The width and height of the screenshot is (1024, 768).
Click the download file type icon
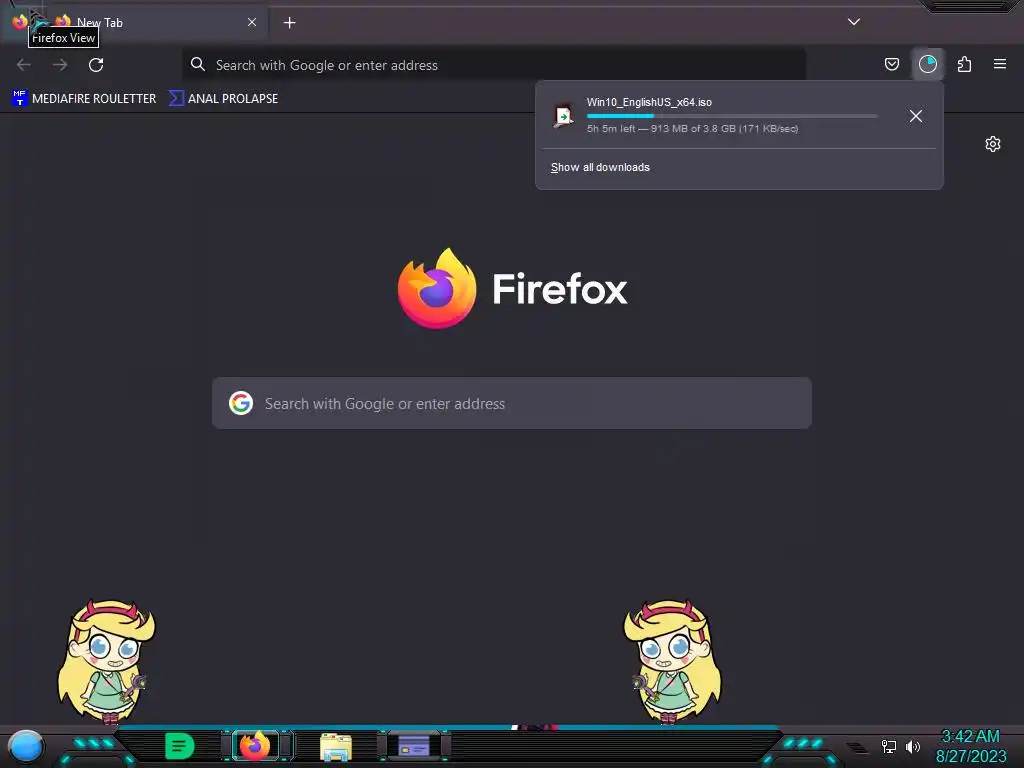(563, 116)
